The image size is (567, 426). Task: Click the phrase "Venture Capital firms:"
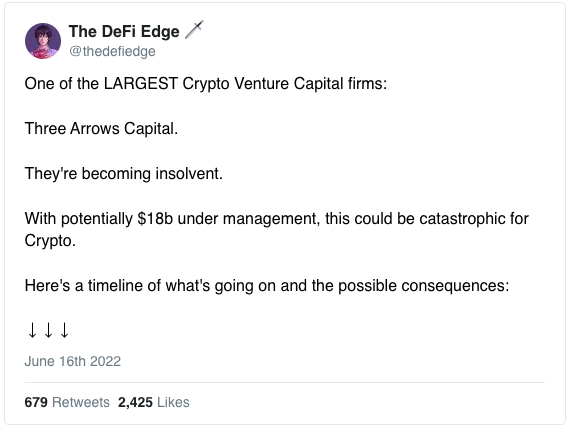[x=311, y=84]
